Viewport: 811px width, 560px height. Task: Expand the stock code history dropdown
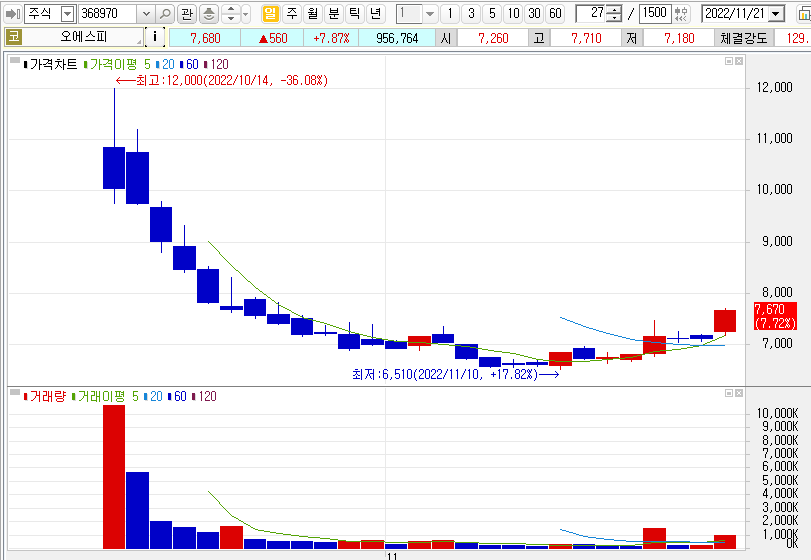point(146,14)
